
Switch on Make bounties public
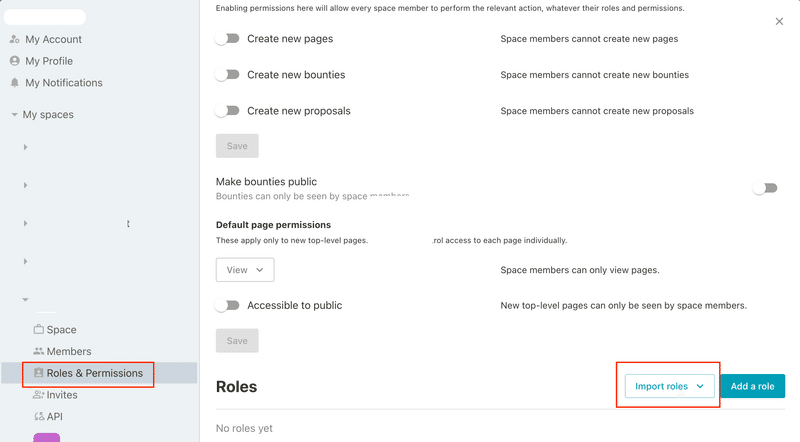[765, 188]
